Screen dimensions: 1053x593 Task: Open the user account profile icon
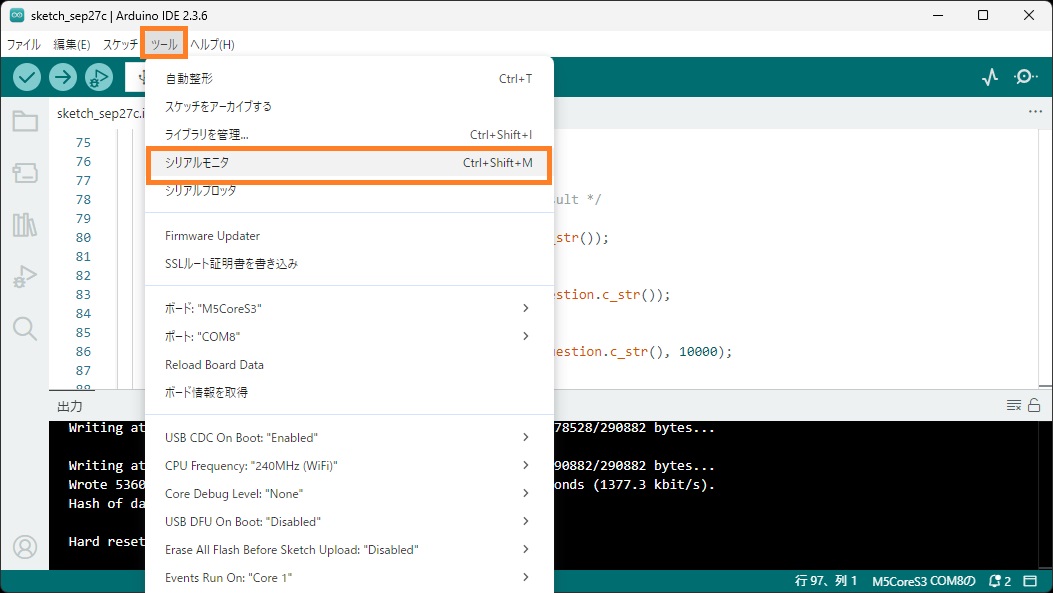point(25,547)
